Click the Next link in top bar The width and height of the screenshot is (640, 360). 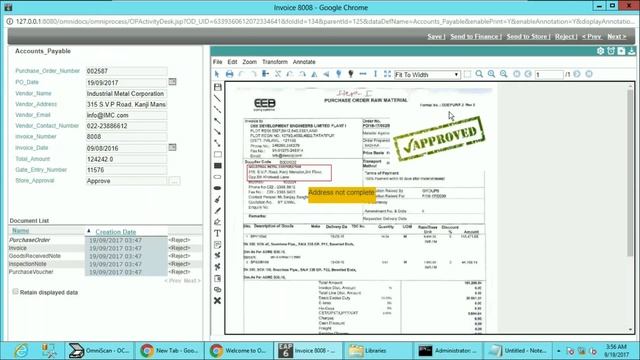616,37
